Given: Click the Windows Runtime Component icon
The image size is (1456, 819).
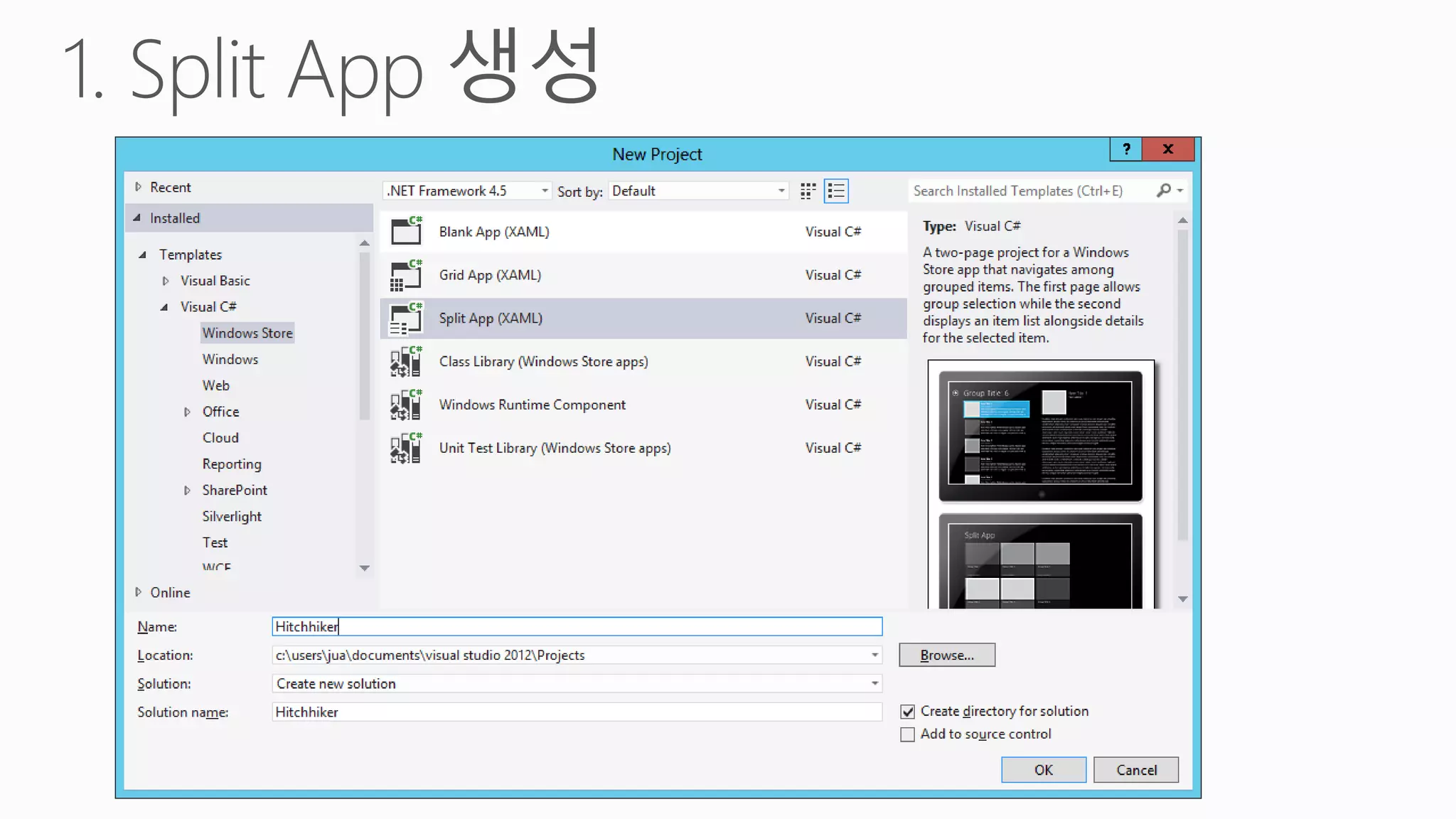Looking at the screenshot, I should tap(406, 405).
